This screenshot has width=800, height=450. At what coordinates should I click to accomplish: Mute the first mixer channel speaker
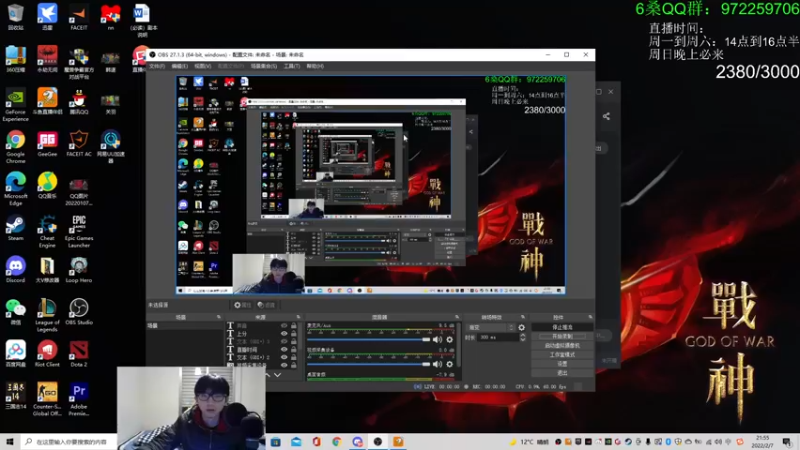pyautogui.click(x=437, y=339)
